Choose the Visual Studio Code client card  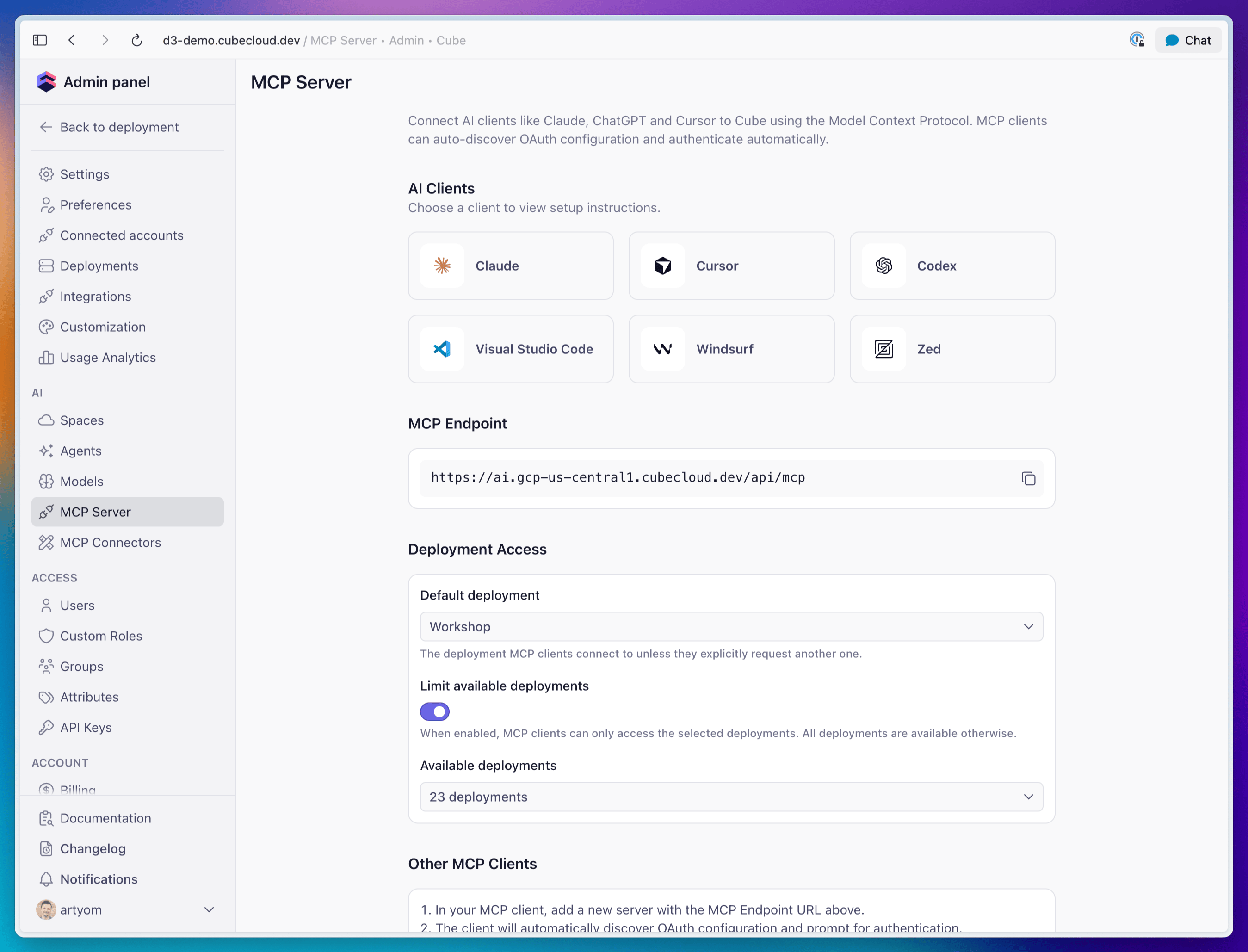[510, 349]
